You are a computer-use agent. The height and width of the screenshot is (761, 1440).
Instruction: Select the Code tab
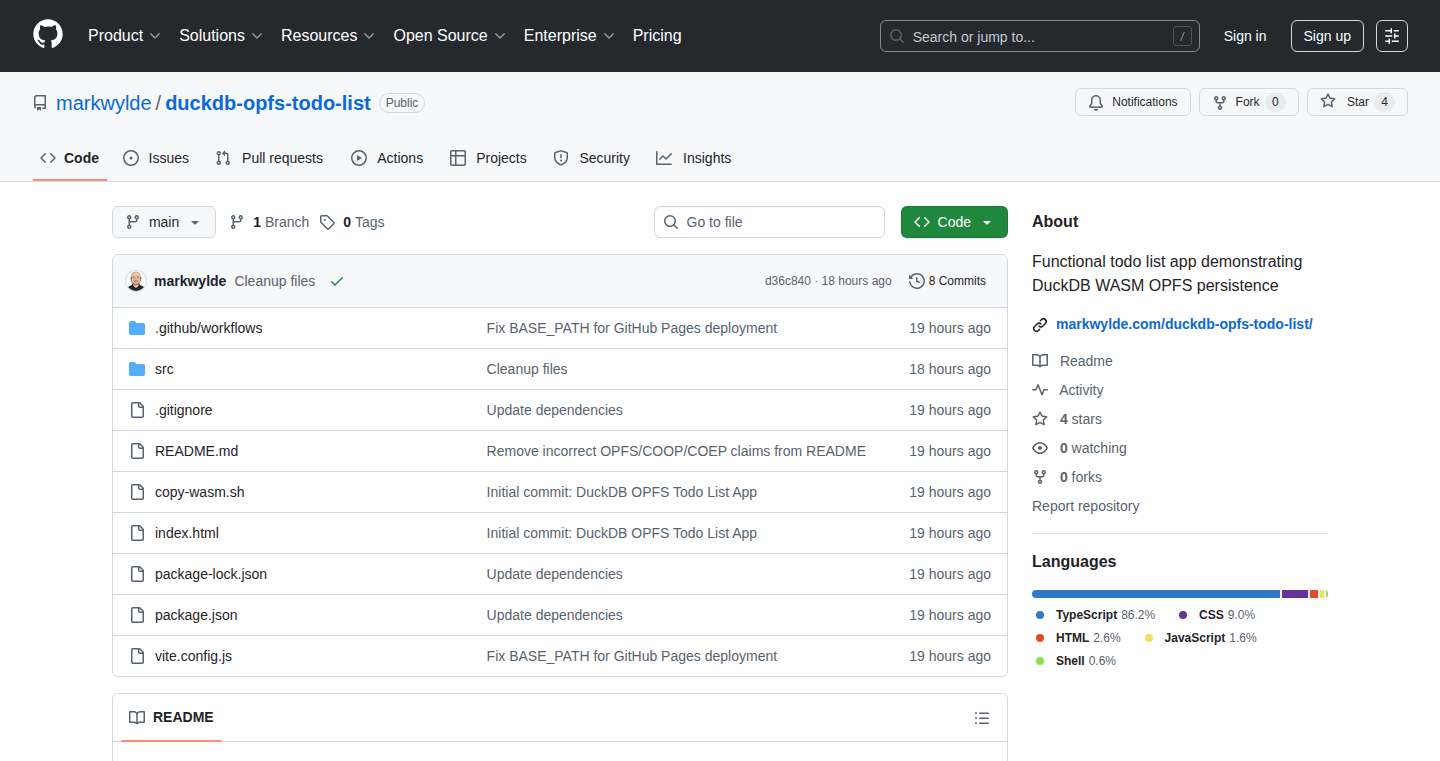(x=70, y=158)
